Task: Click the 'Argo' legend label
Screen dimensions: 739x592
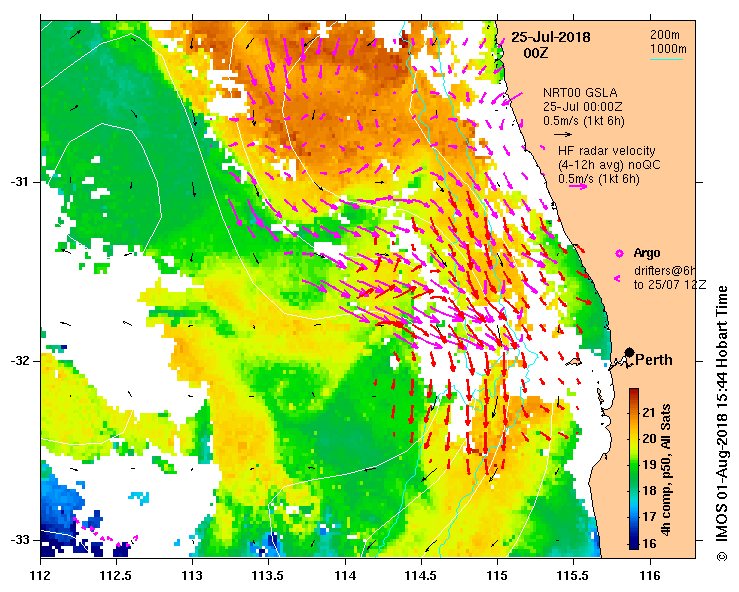Action: (x=647, y=253)
